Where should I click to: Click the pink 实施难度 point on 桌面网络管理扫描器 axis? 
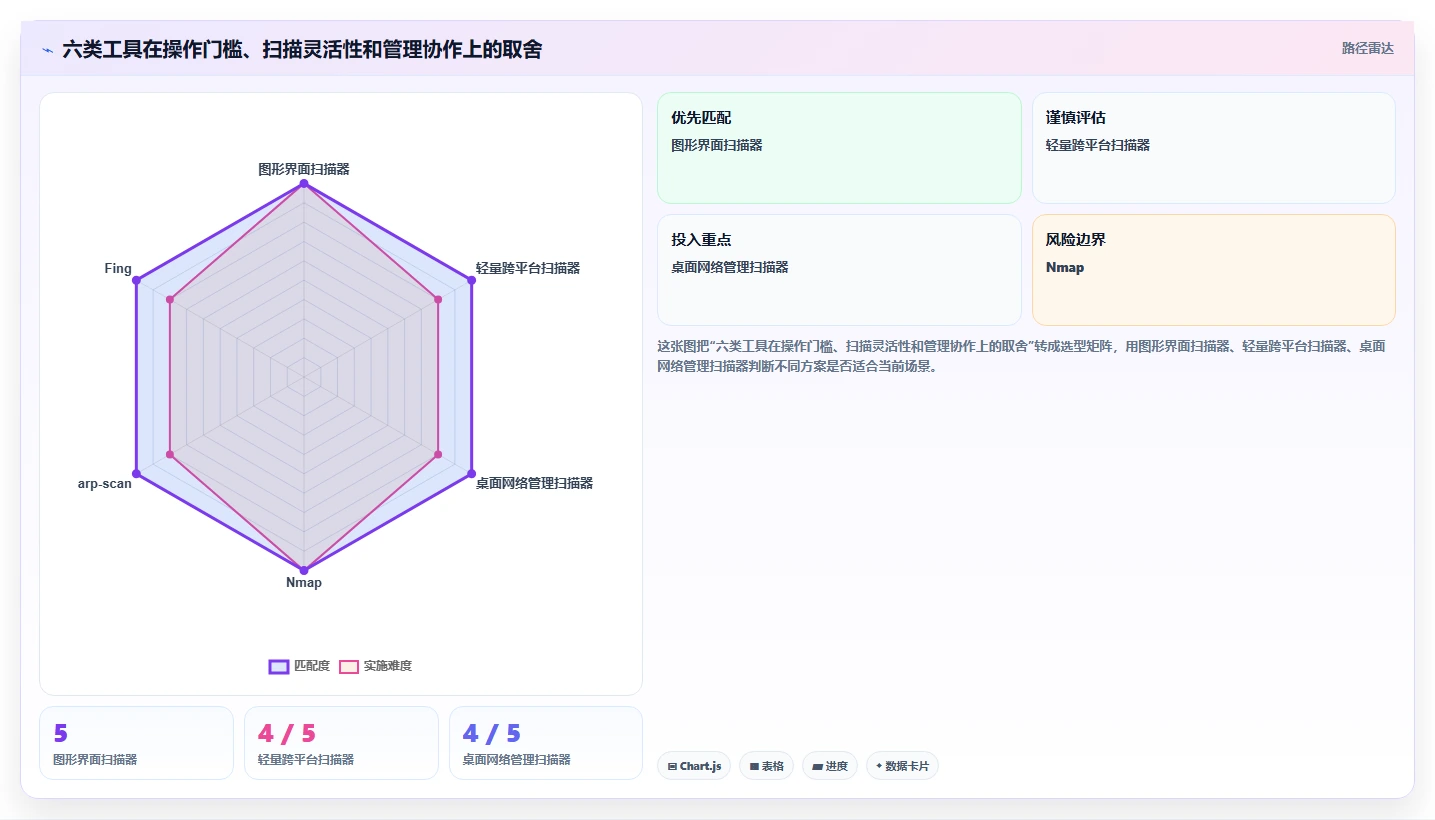[438, 454]
